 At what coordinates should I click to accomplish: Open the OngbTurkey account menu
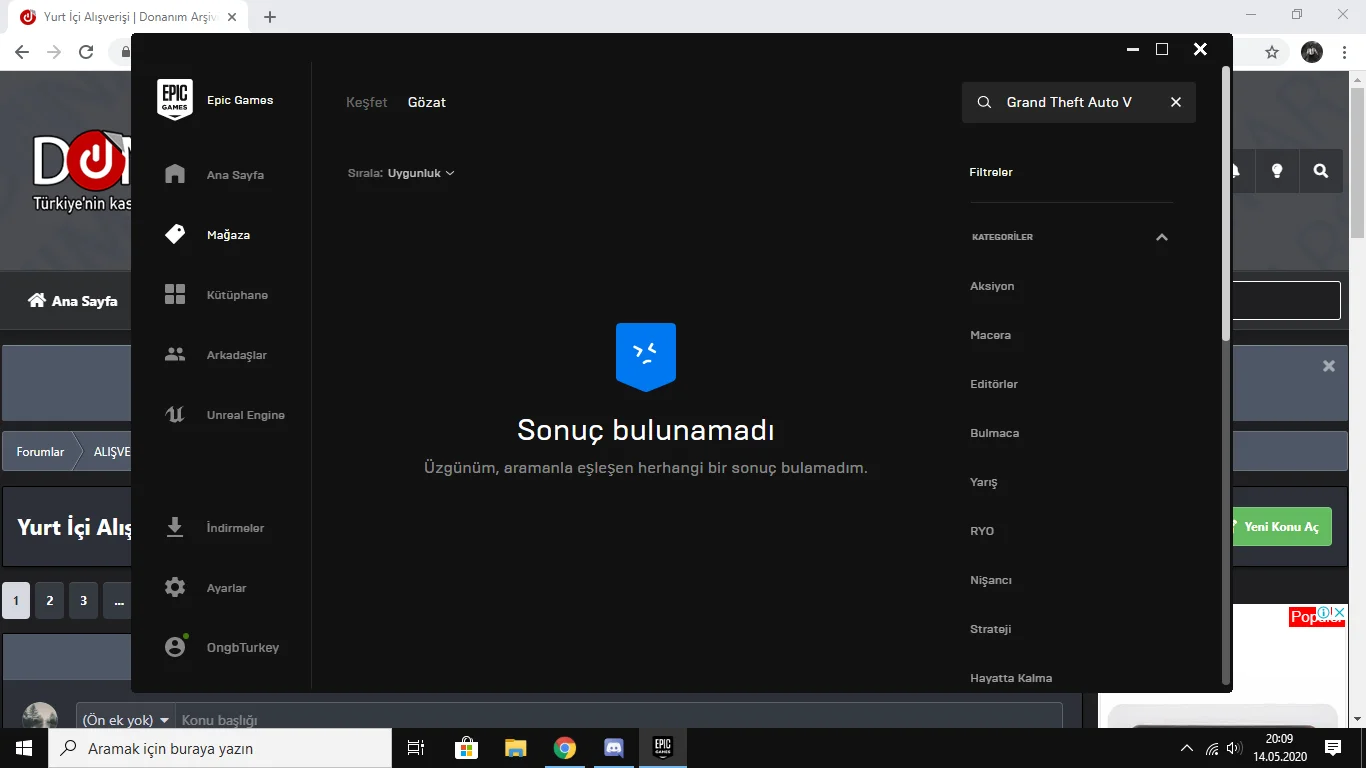pyautogui.click(x=233, y=647)
